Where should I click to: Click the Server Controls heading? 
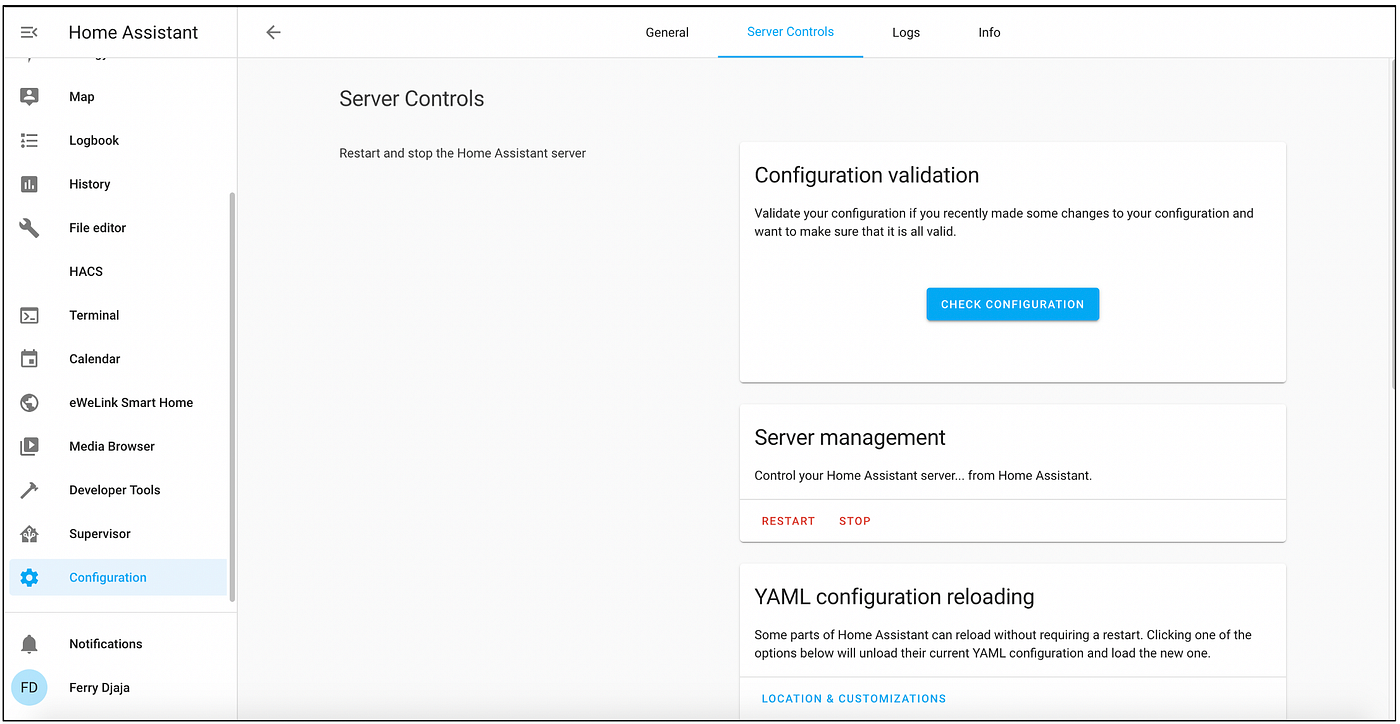(x=412, y=99)
